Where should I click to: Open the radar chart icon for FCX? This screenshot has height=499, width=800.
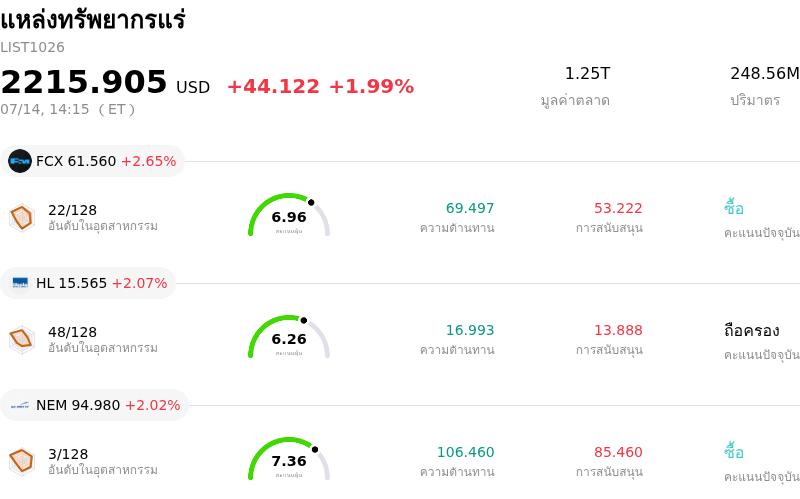pos(22,218)
